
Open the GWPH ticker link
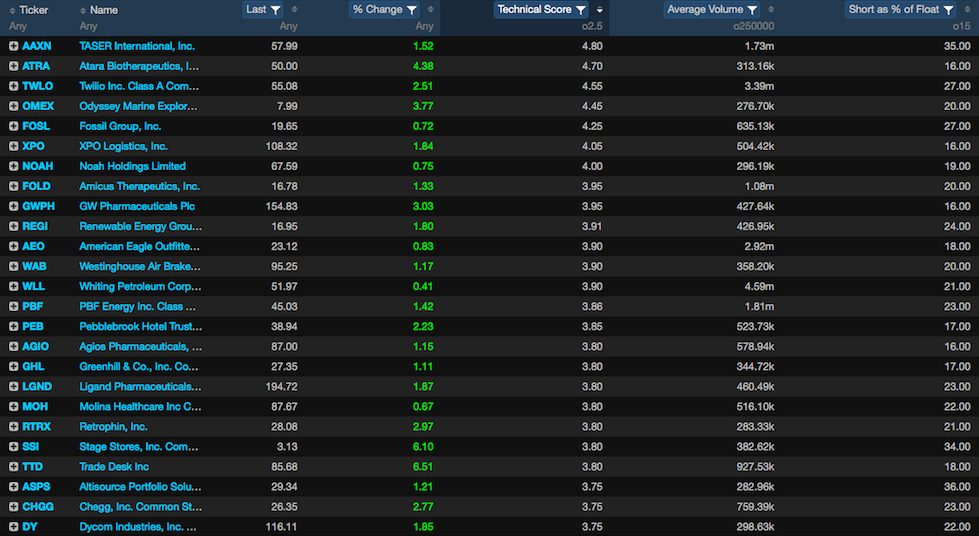point(39,206)
